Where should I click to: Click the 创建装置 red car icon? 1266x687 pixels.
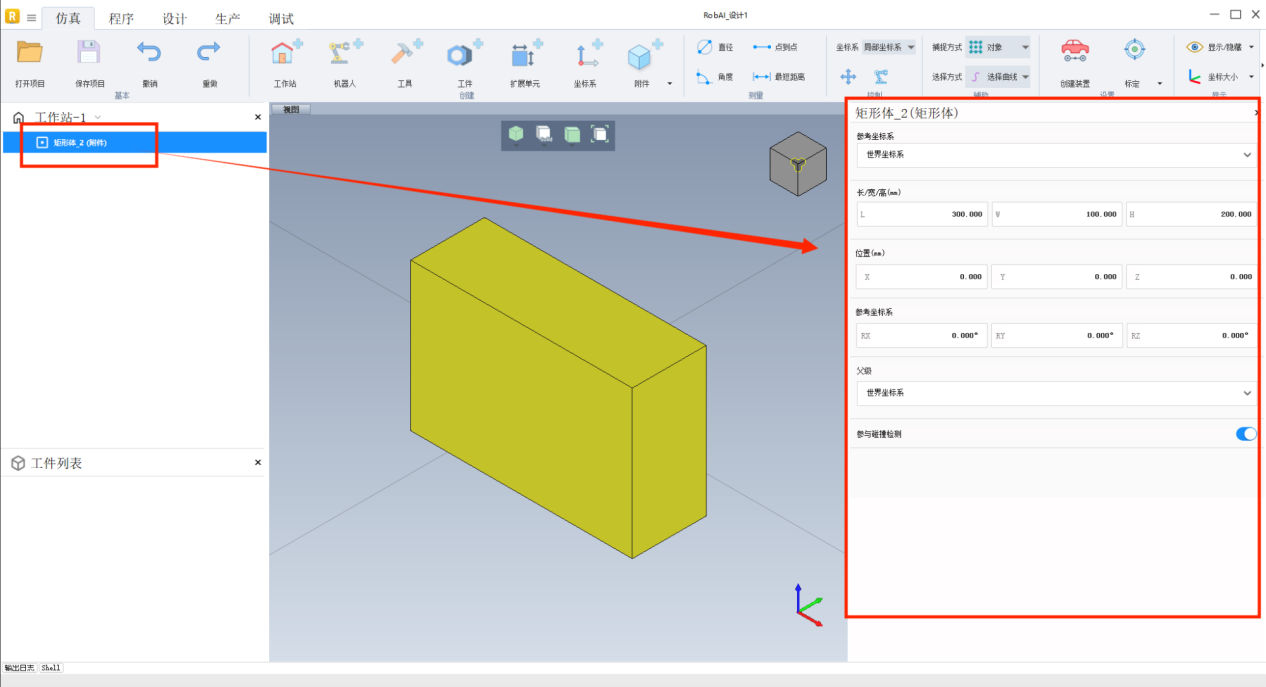pyautogui.click(x=1074, y=52)
